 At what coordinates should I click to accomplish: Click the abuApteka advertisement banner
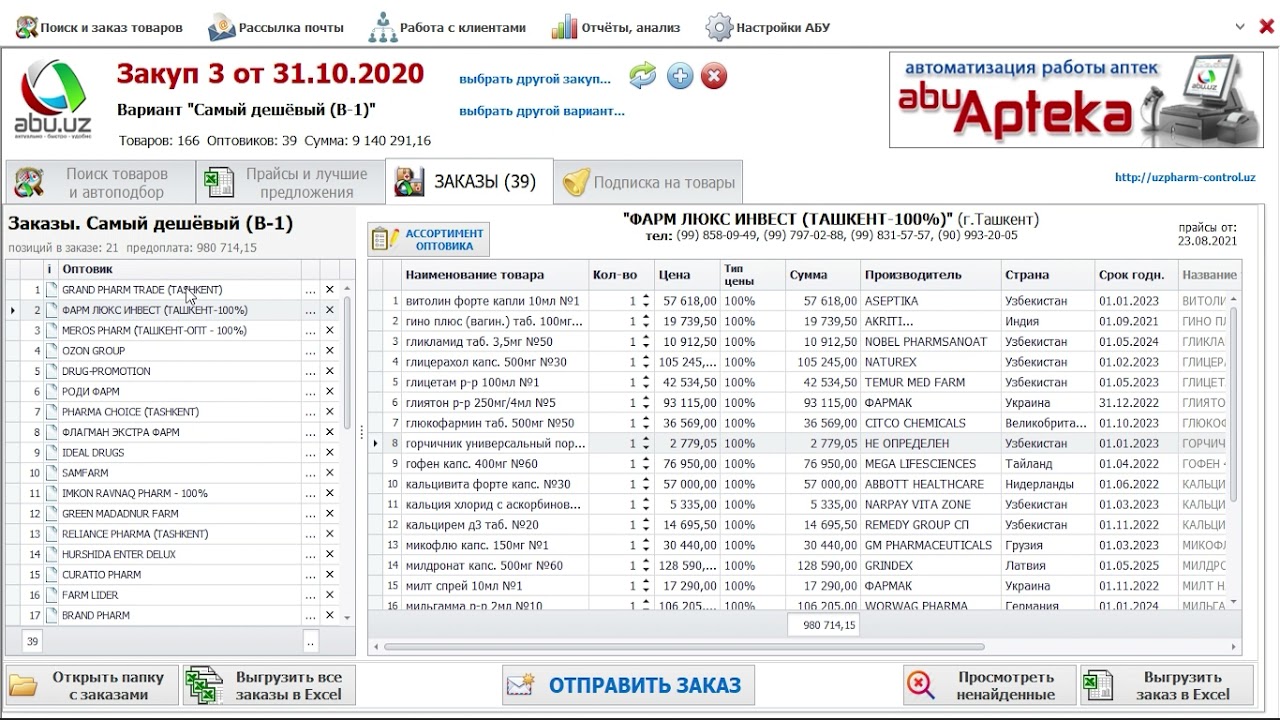(x=1076, y=98)
